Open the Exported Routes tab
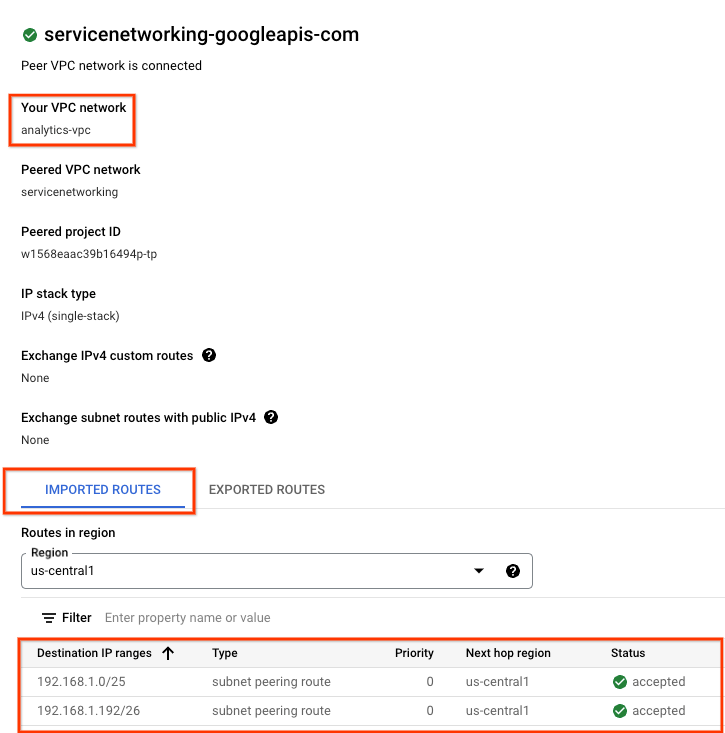Screen dimensions: 725x733 coord(266,490)
